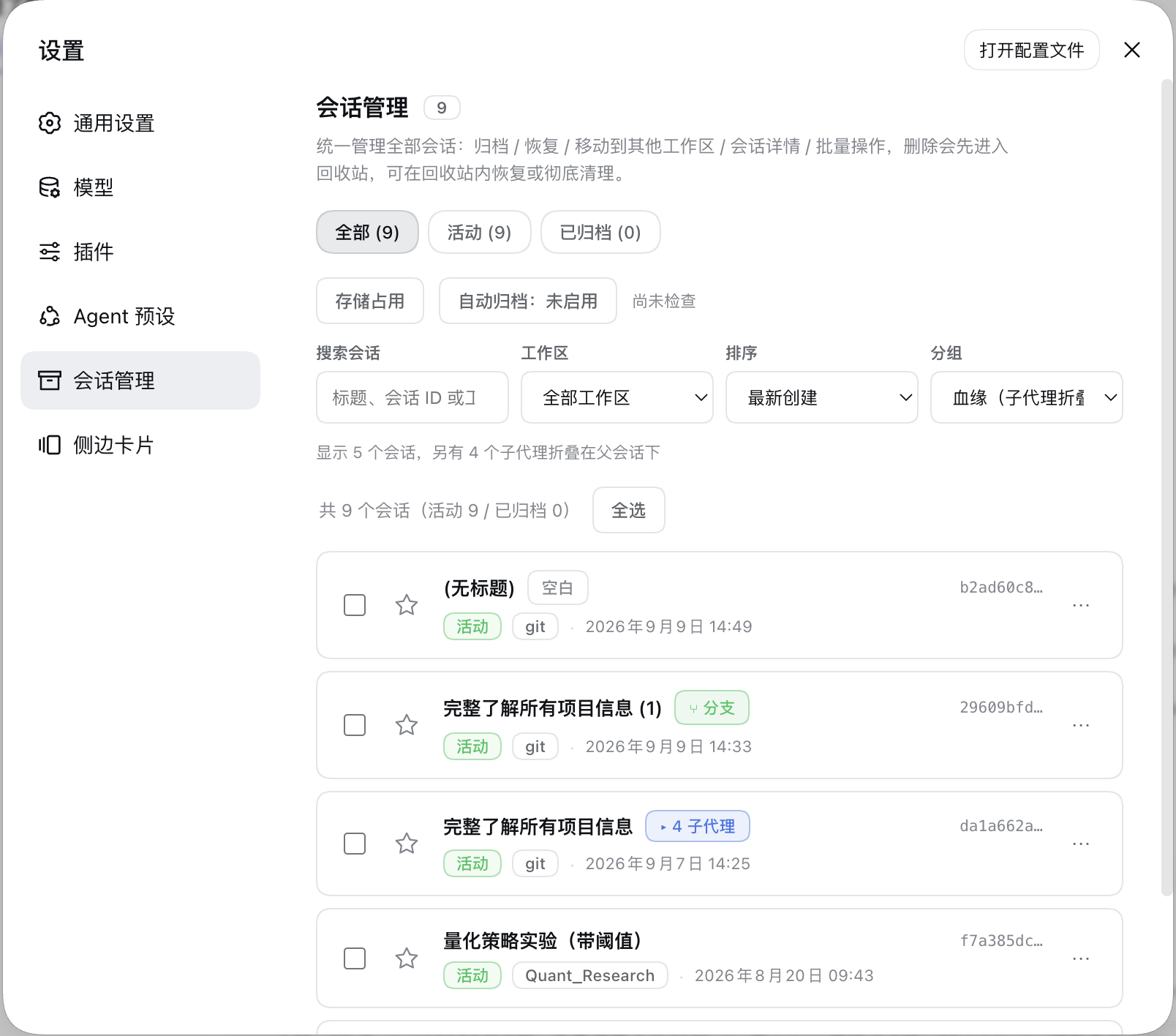Click the vertical scrollbar on the right
The width and height of the screenshot is (1176, 1036).
click(x=1166, y=487)
